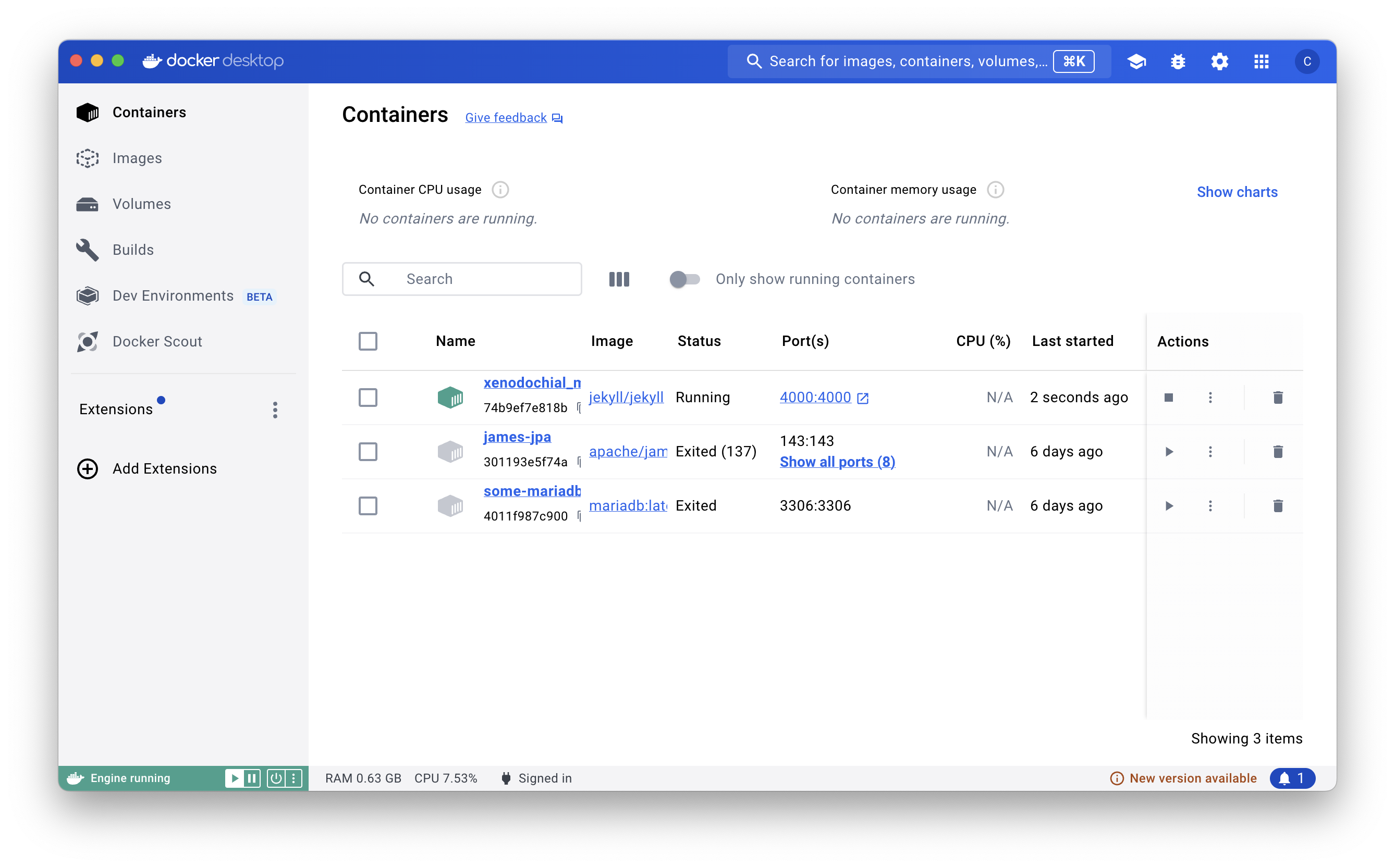The height and width of the screenshot is (868, 1395).
Task: Focus the containers Search field
Action: pyautogui.click(x=462, y=279)
